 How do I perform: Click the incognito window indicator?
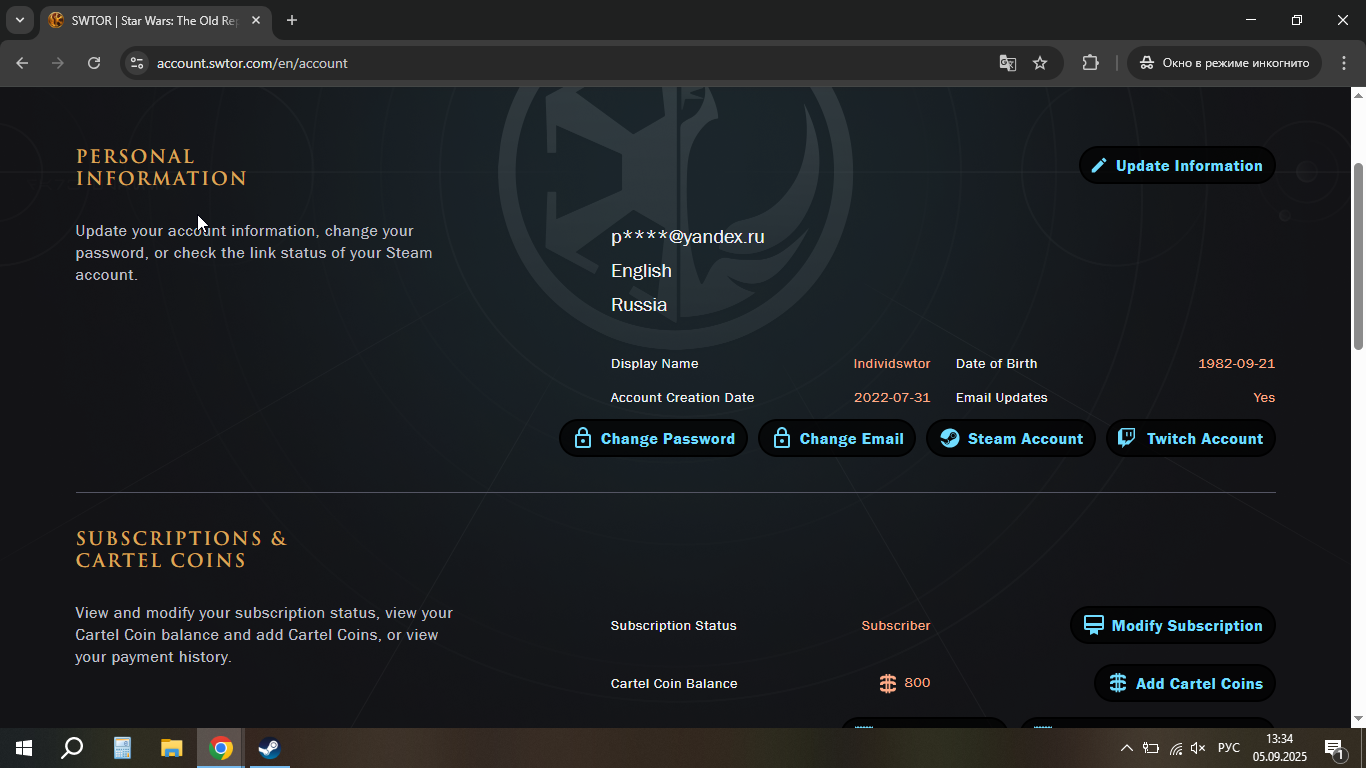(1225, 63)
